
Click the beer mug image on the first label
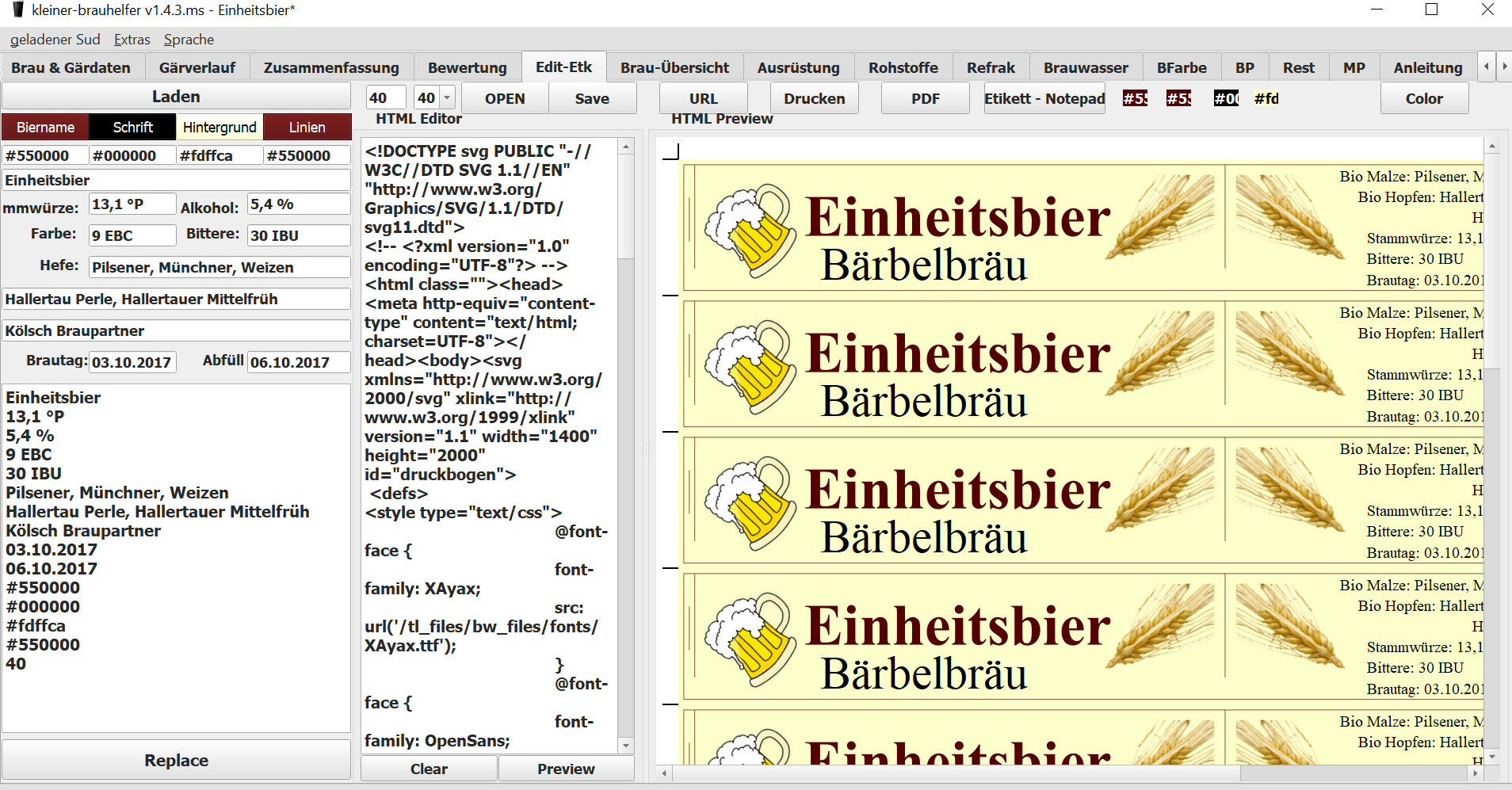pyautogui.click(x=750, y=229)
